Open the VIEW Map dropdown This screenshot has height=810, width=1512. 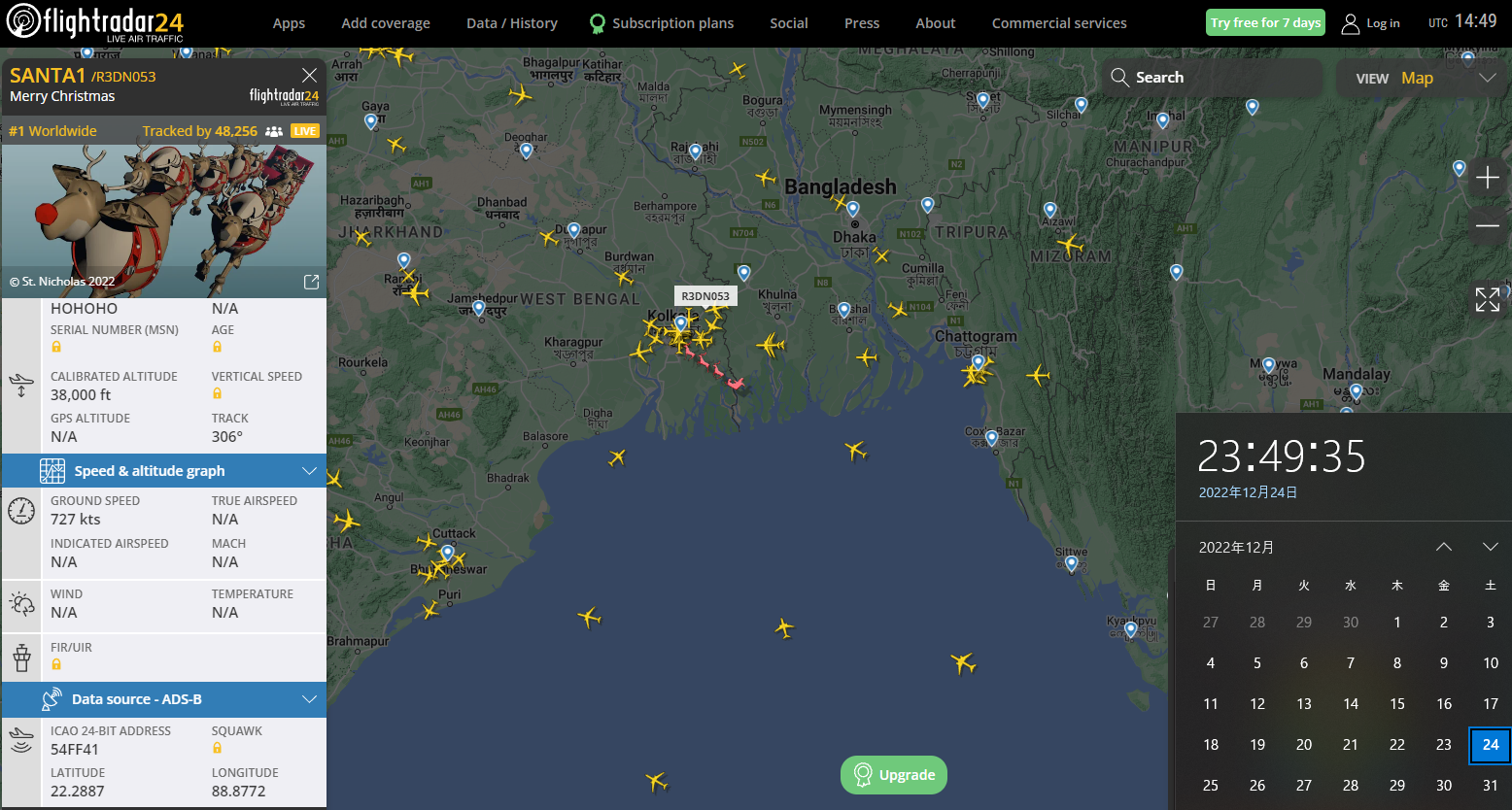pos(1426,78)
